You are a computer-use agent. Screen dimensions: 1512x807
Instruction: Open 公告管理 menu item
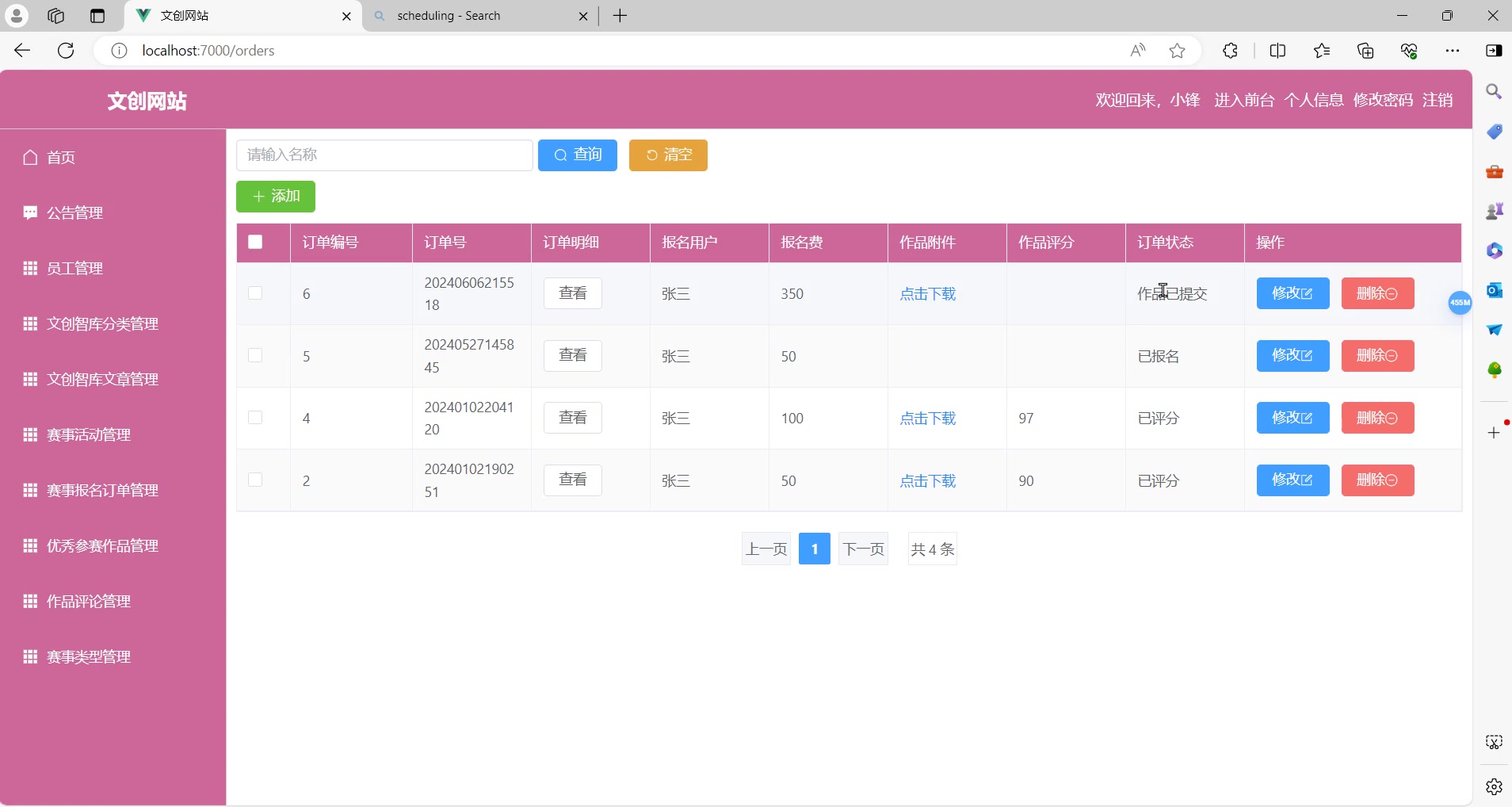click(113, 212)
